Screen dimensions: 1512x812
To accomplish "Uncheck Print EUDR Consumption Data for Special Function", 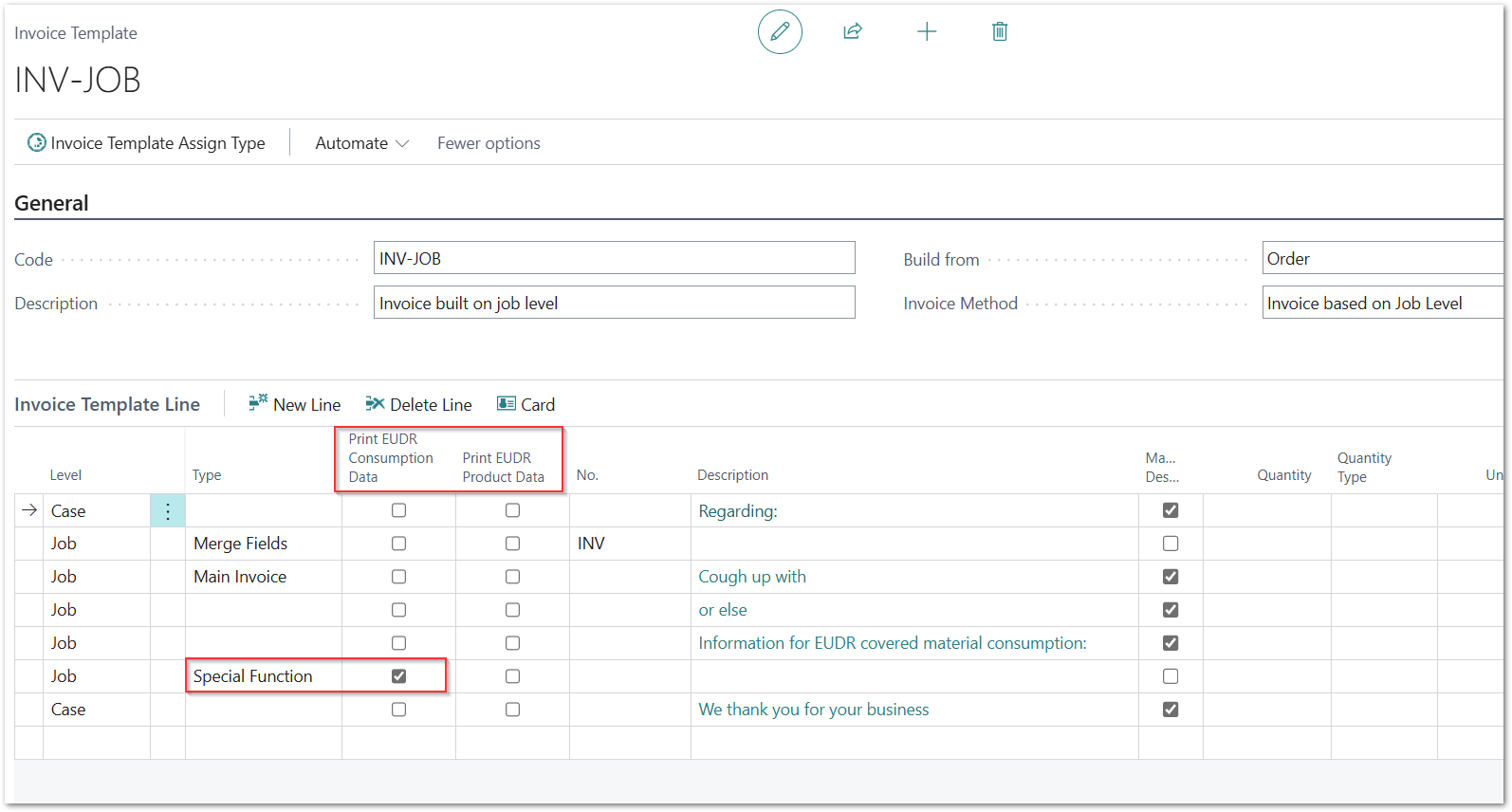I will click(398, 676).
